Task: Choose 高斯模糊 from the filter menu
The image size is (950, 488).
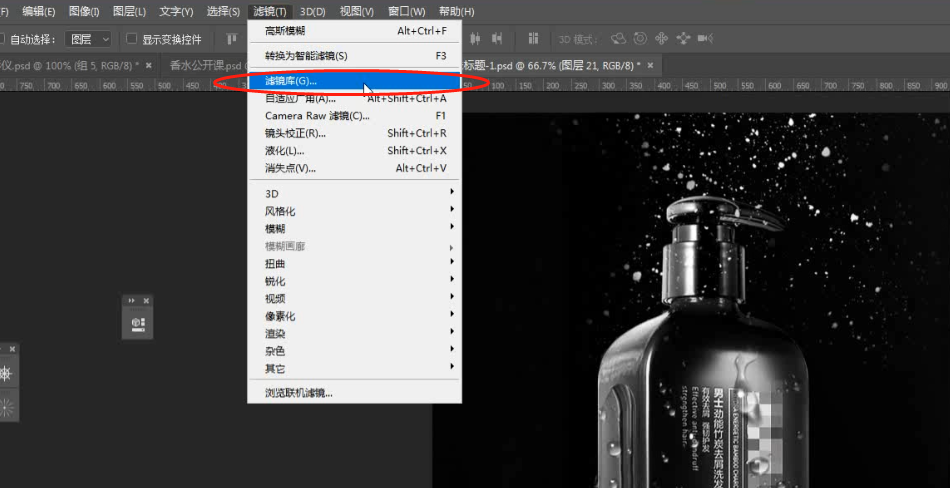Action: (354, 31)
